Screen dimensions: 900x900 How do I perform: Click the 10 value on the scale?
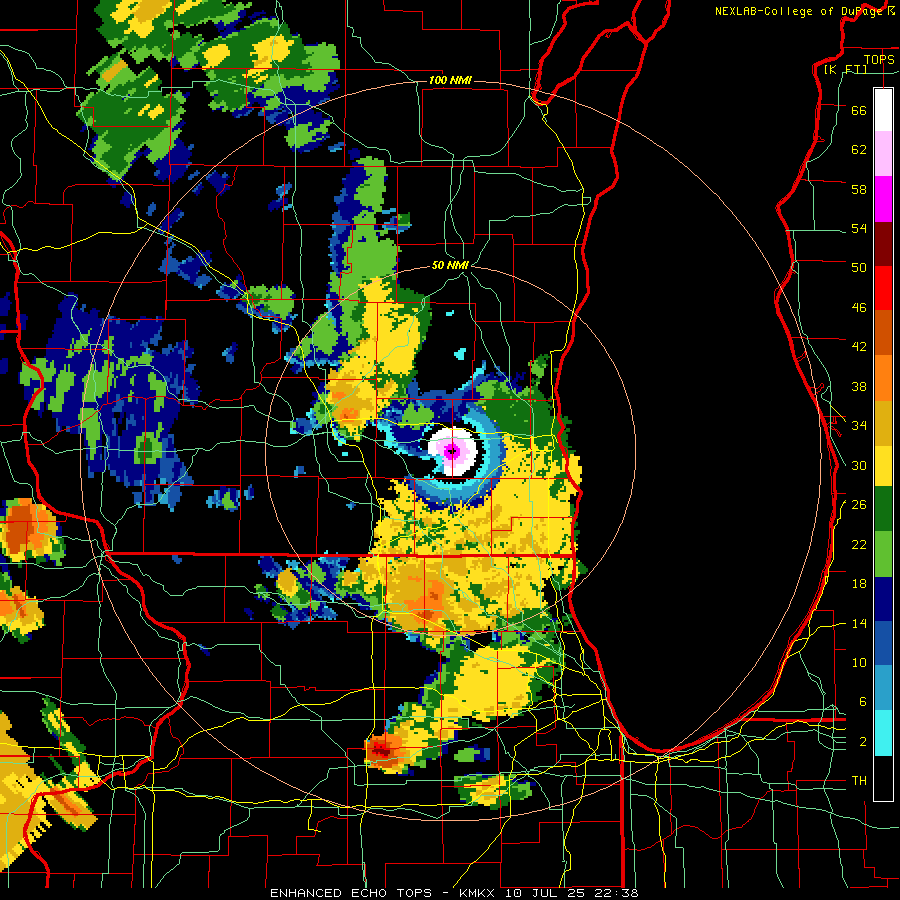pos(859,662)
